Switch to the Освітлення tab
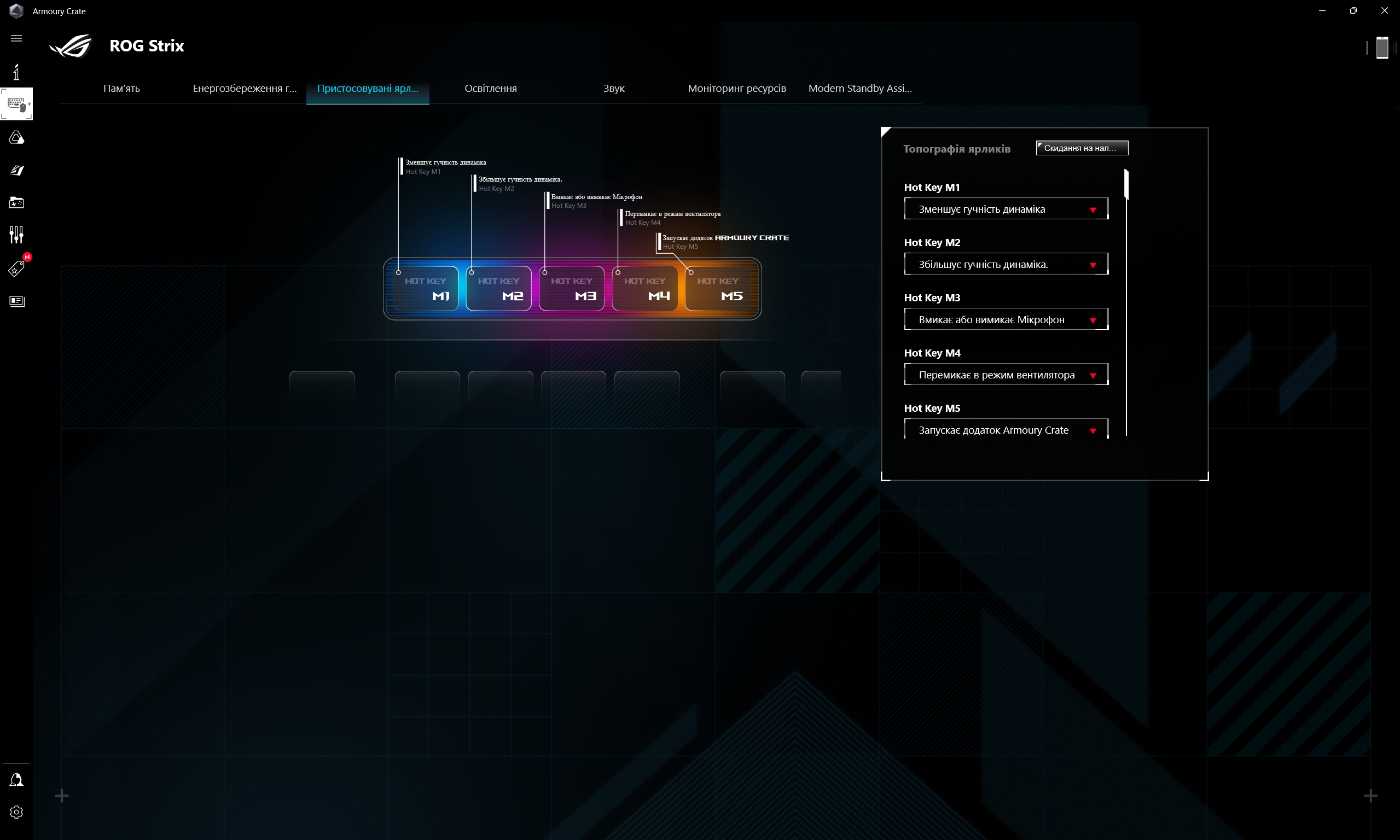Viewport: 1400px width, 840px height. (490, 88)
